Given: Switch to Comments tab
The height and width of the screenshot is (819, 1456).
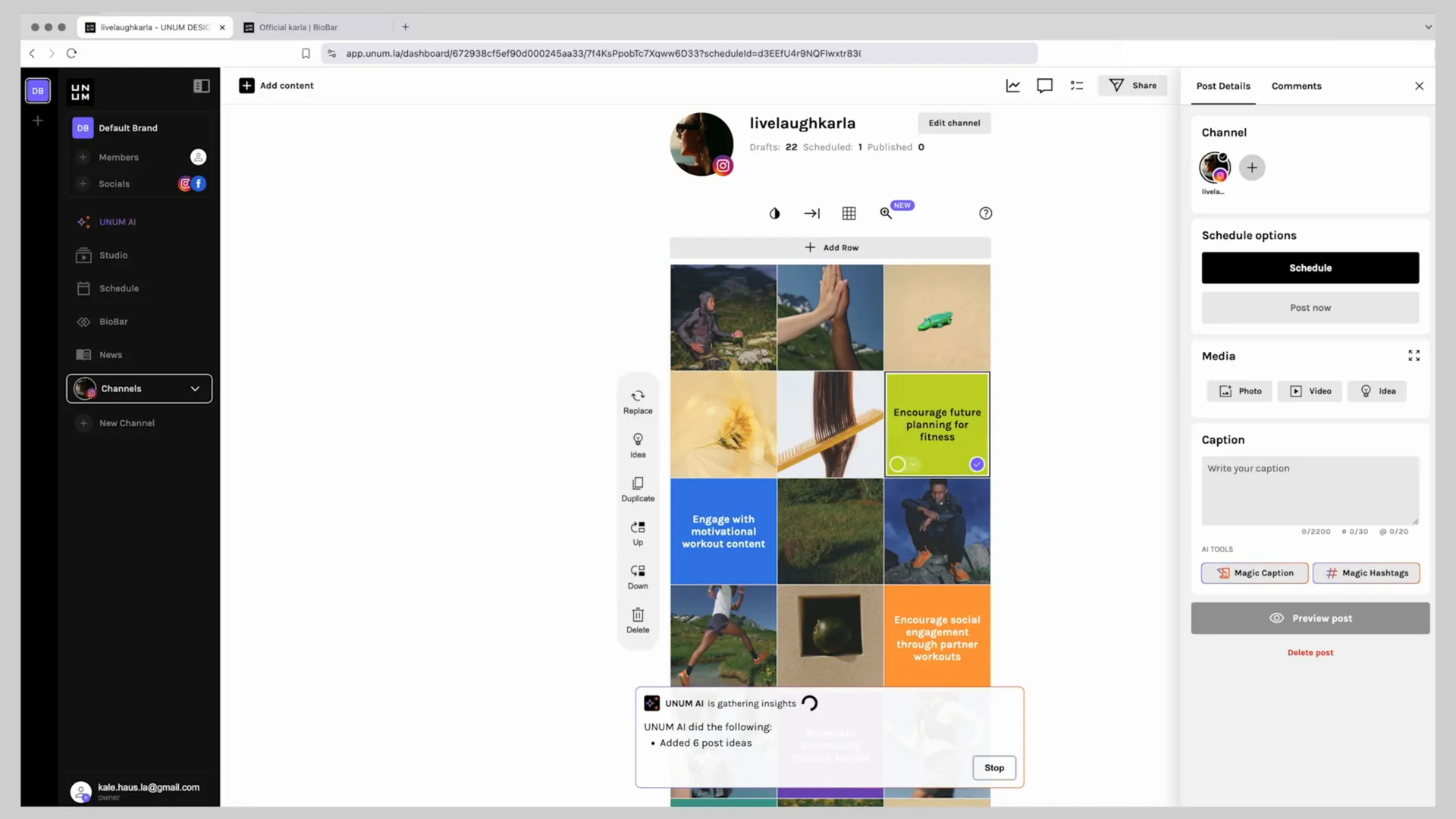Looking at the screenshot, I should [x=1296, y=86].
